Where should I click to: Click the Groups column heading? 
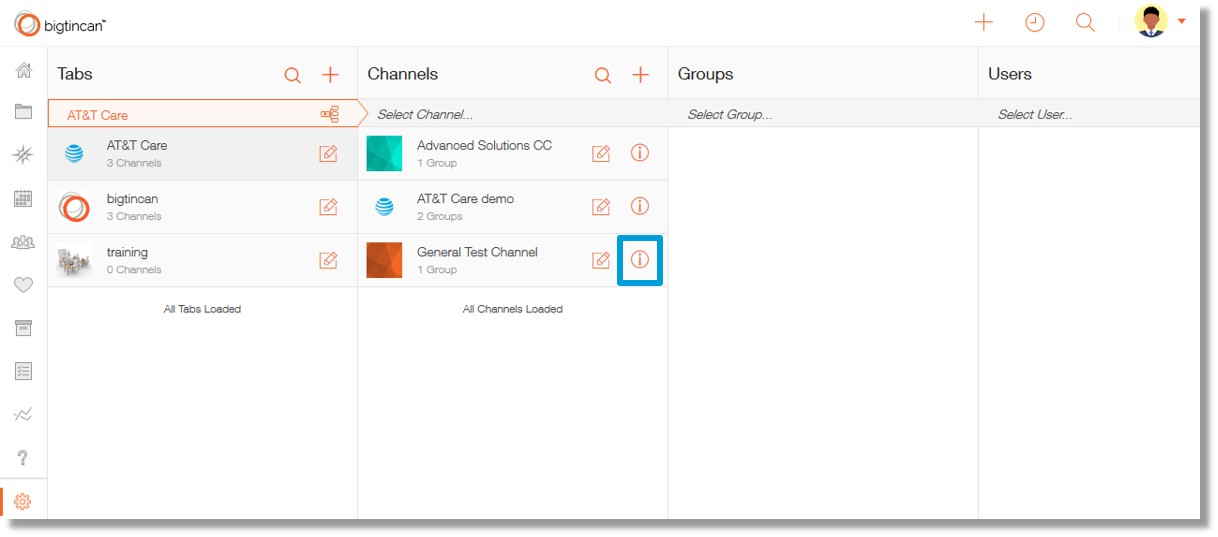[x=706, y=74]
